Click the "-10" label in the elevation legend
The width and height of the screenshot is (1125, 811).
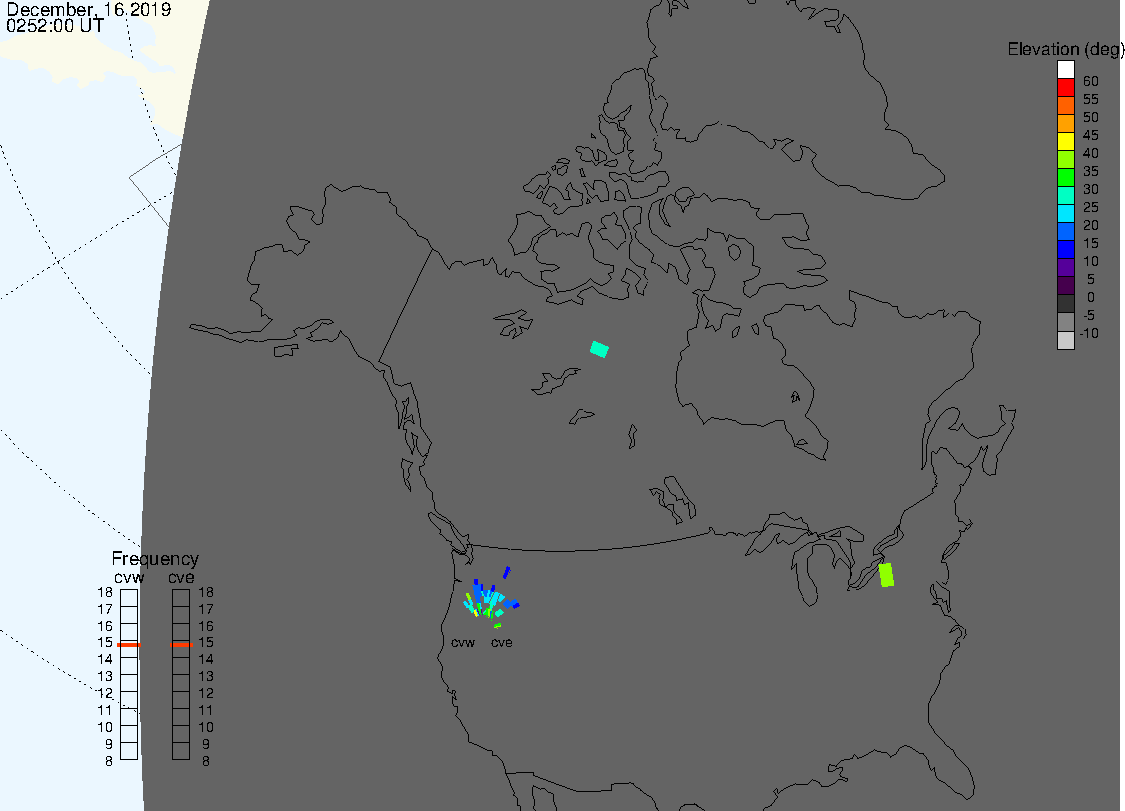click(x=1089, y=333)
